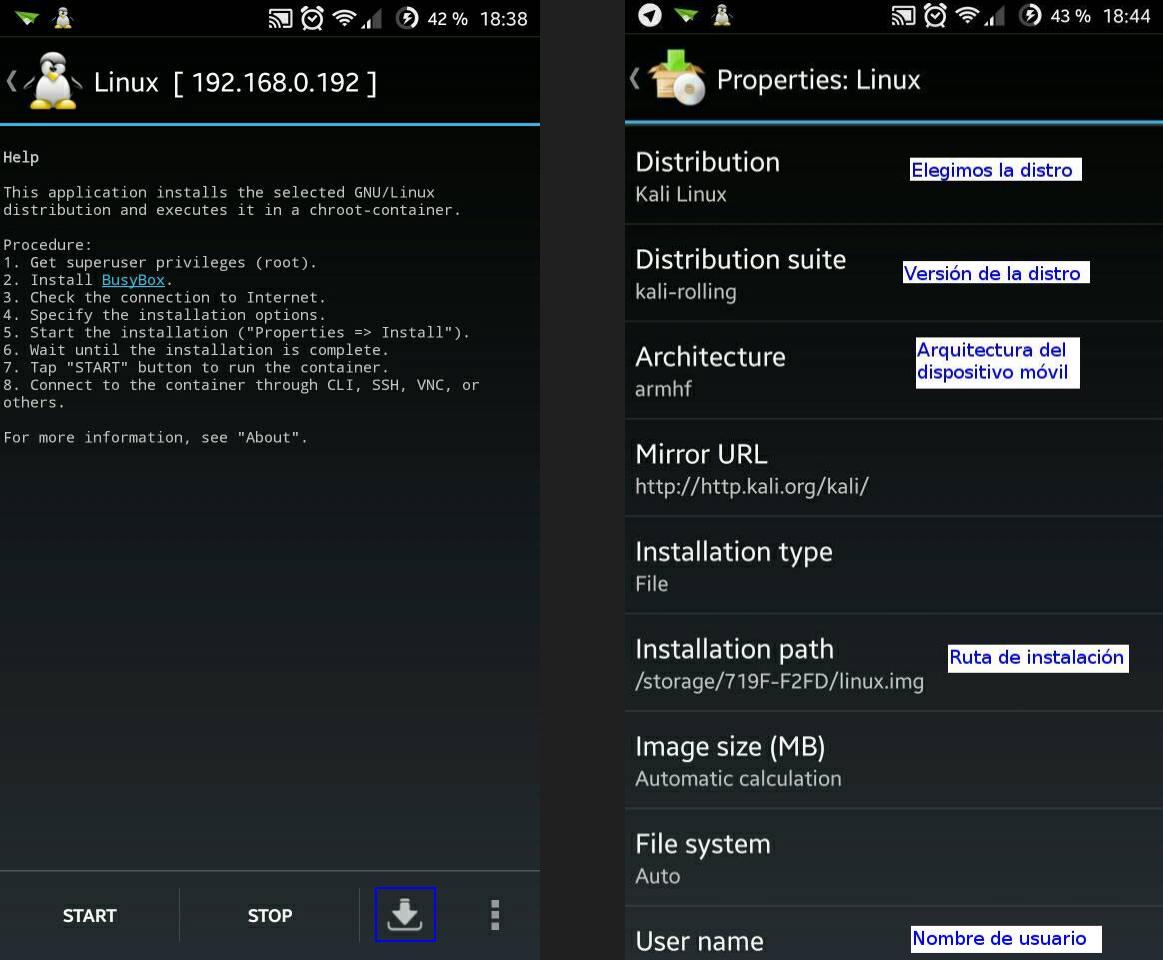Tap the cast icon in right status bar
The height and width of the screenshot is (960, 1163).
(903, 15)
